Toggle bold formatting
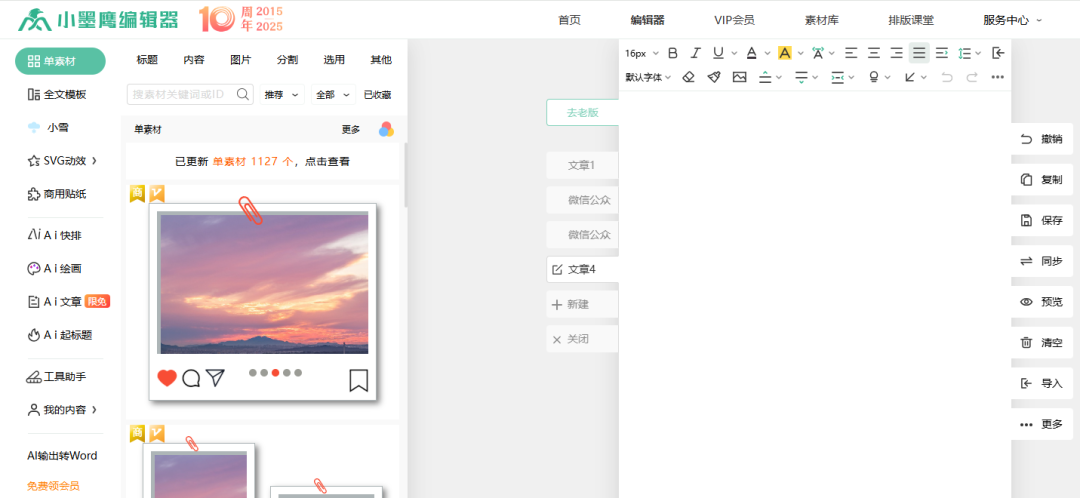The image size is (1080, 498). (x=672, y=53)
